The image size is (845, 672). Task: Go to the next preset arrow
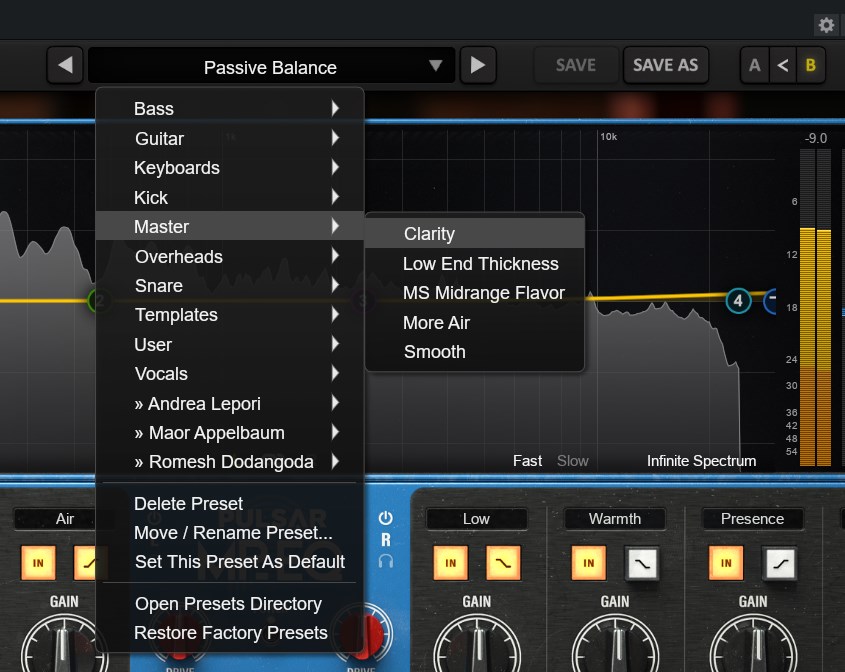478,66
